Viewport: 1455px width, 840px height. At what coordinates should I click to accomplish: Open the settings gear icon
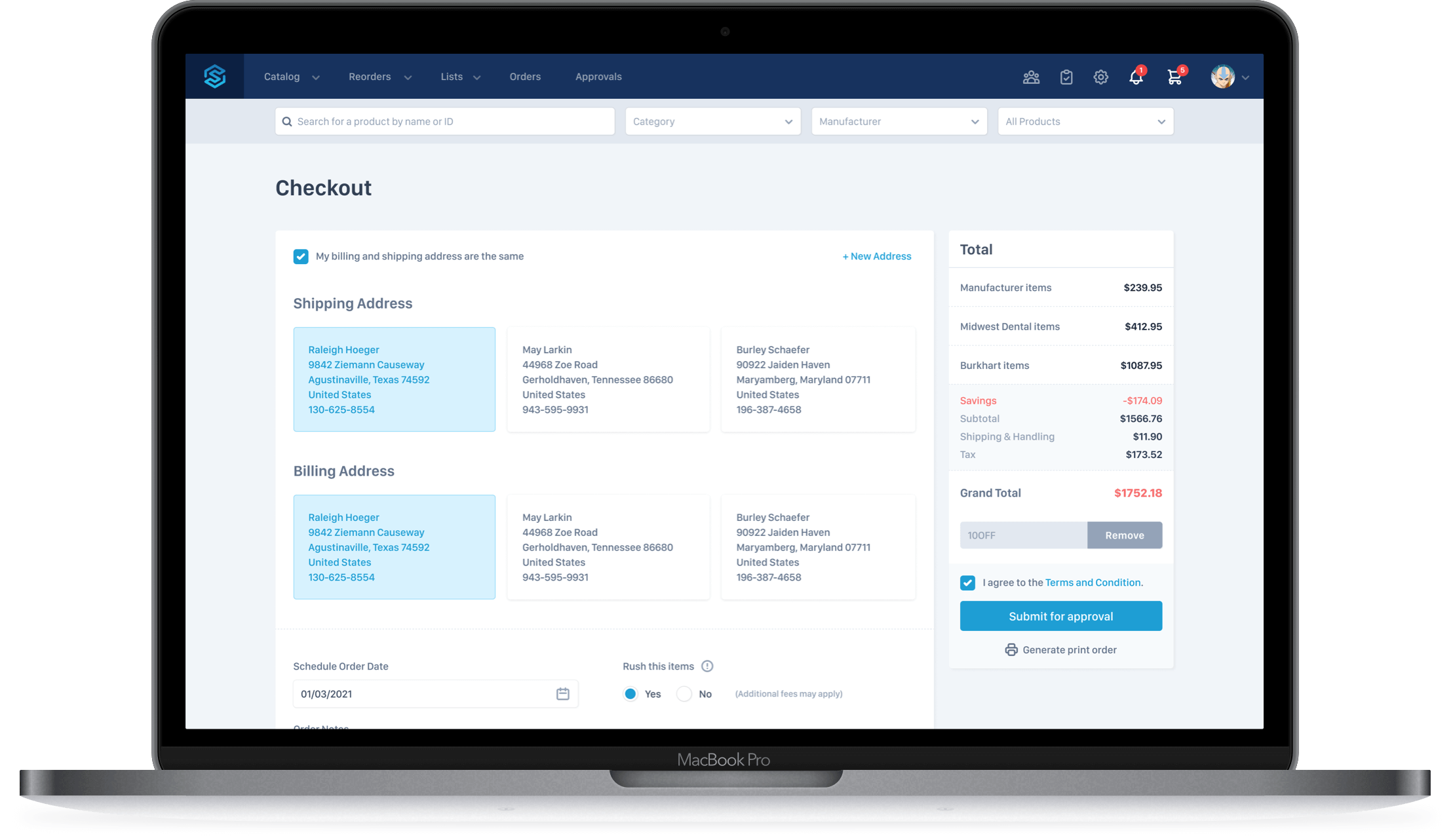click(1101, 77)
